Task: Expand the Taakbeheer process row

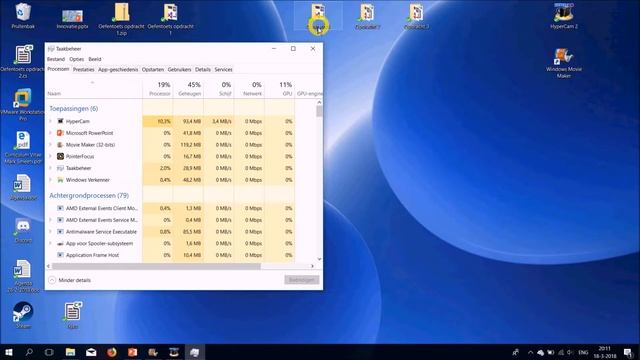Action: pos(51,168)
